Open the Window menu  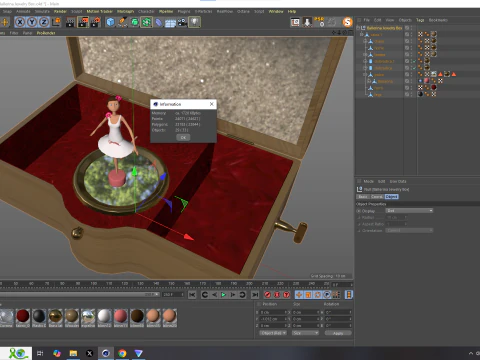point(276,11)
